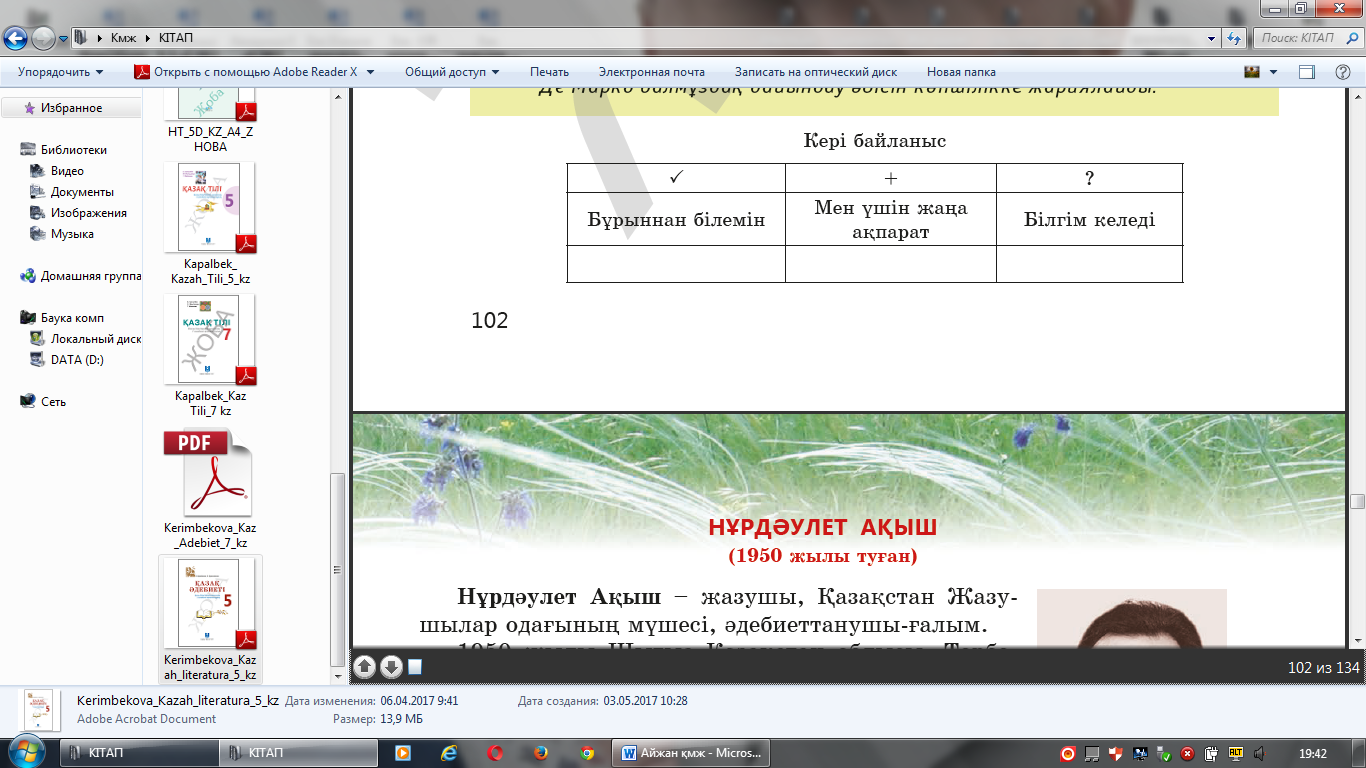Image resolution: width=1366 pixels, height=768 pixels.
Task: Open file with Adobe Reader X
Action: 247,72
